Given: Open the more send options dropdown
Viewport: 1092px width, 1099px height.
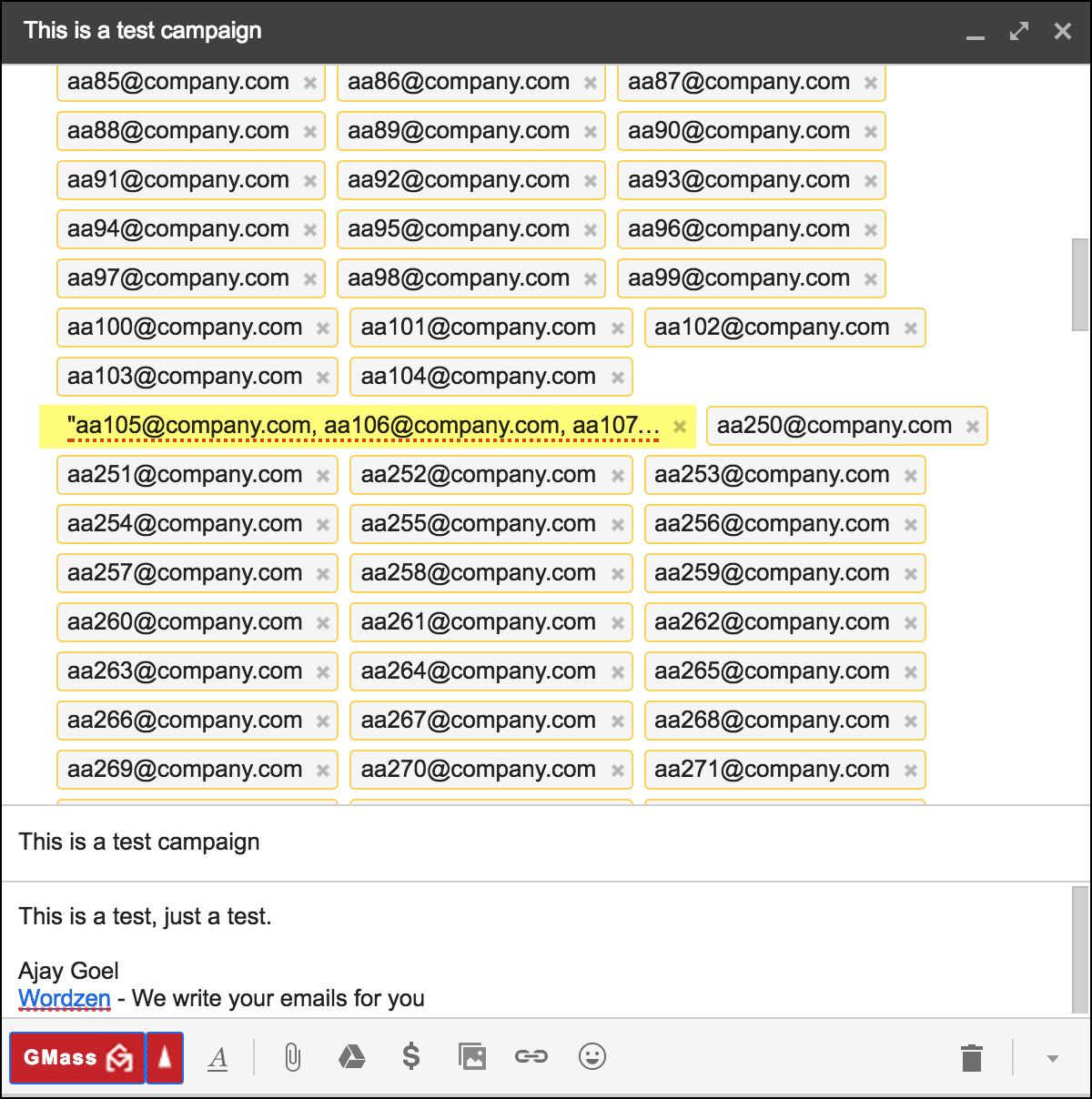Looking at the screenshot, I should pos(1053,1058).
